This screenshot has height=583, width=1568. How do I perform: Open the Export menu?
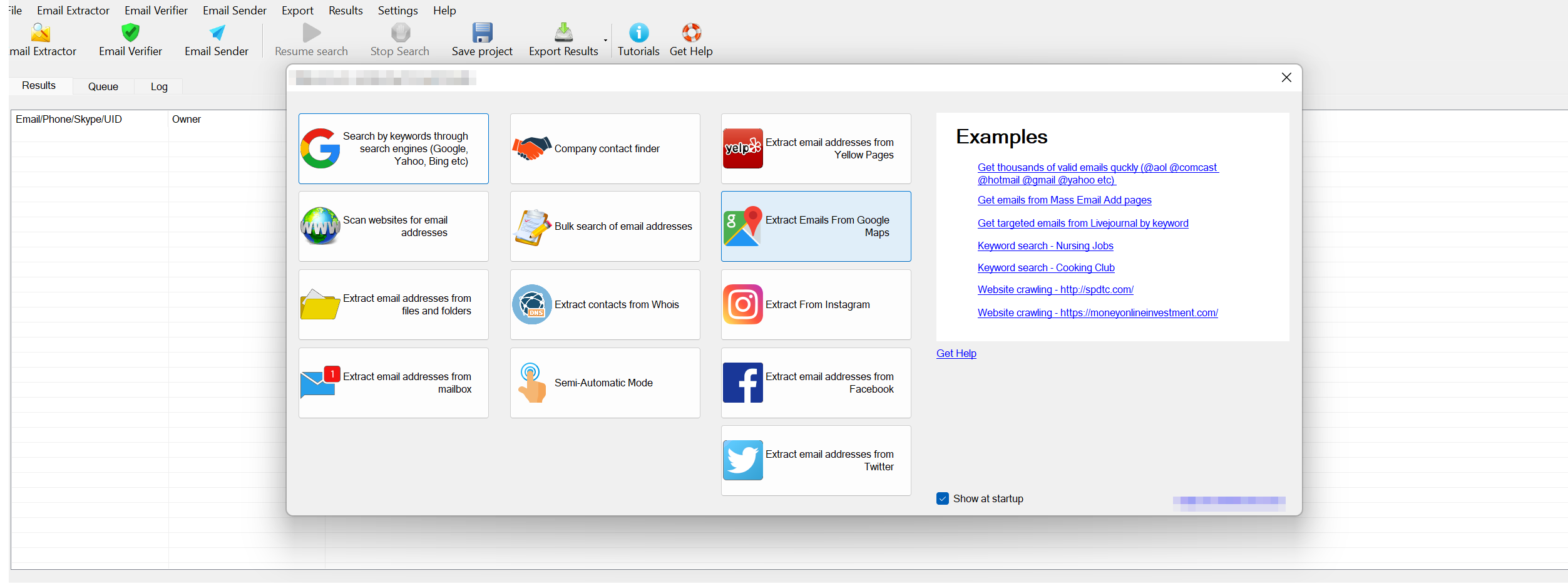tap(297, 11)
